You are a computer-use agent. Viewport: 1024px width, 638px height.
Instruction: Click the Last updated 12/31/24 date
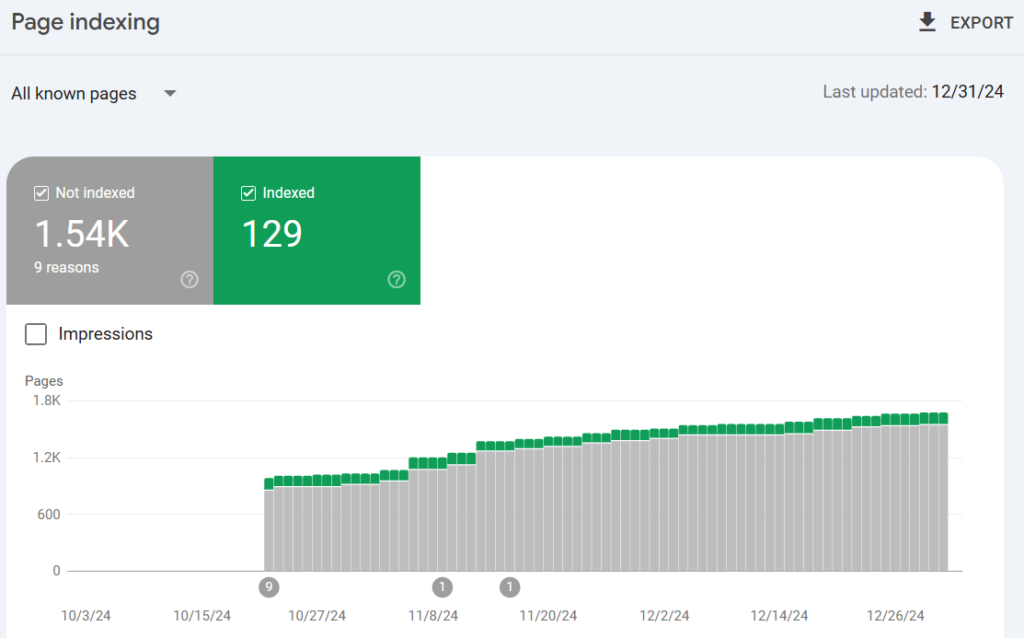pos(967,92)
